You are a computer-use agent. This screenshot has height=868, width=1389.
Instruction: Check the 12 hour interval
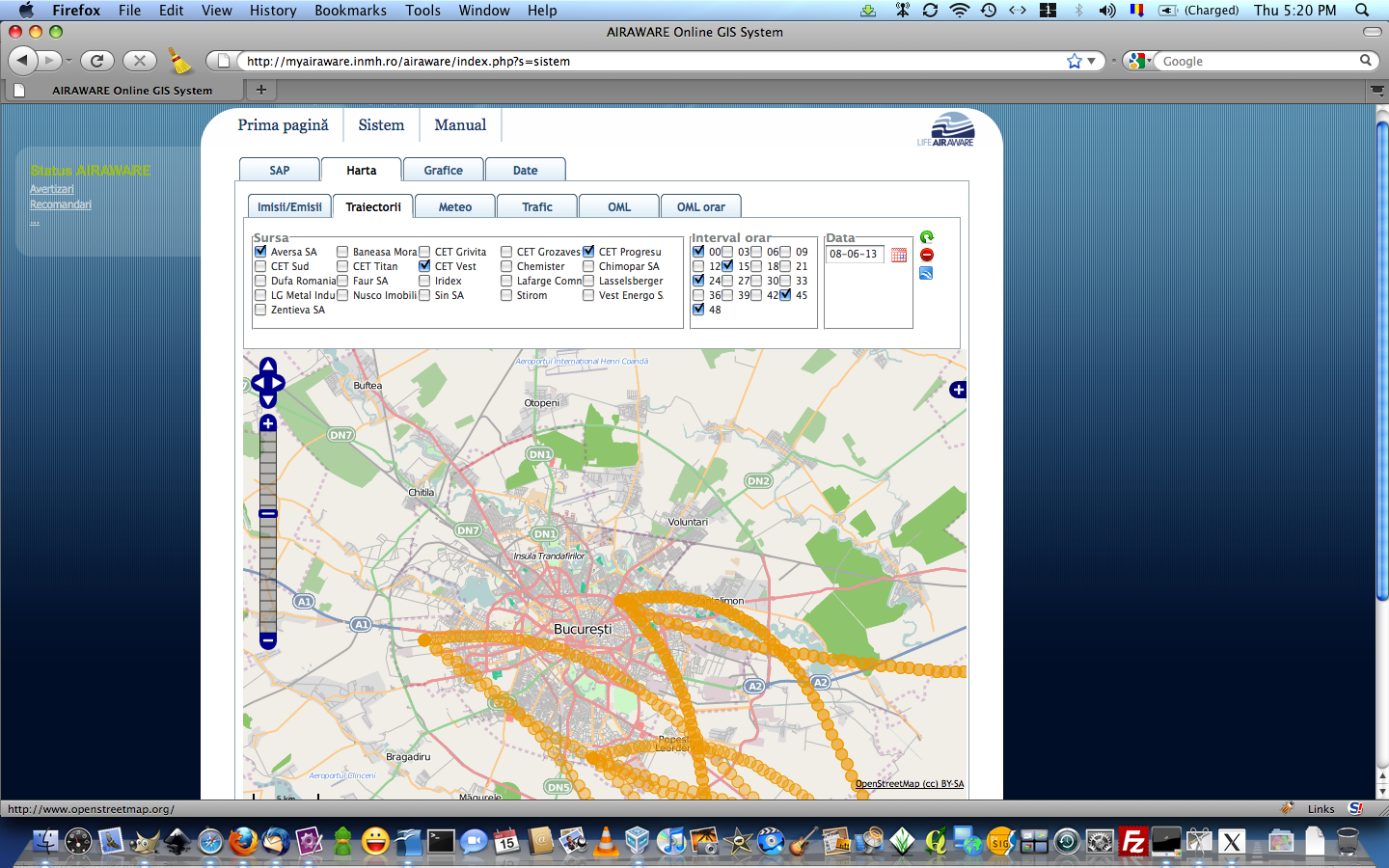698,266
